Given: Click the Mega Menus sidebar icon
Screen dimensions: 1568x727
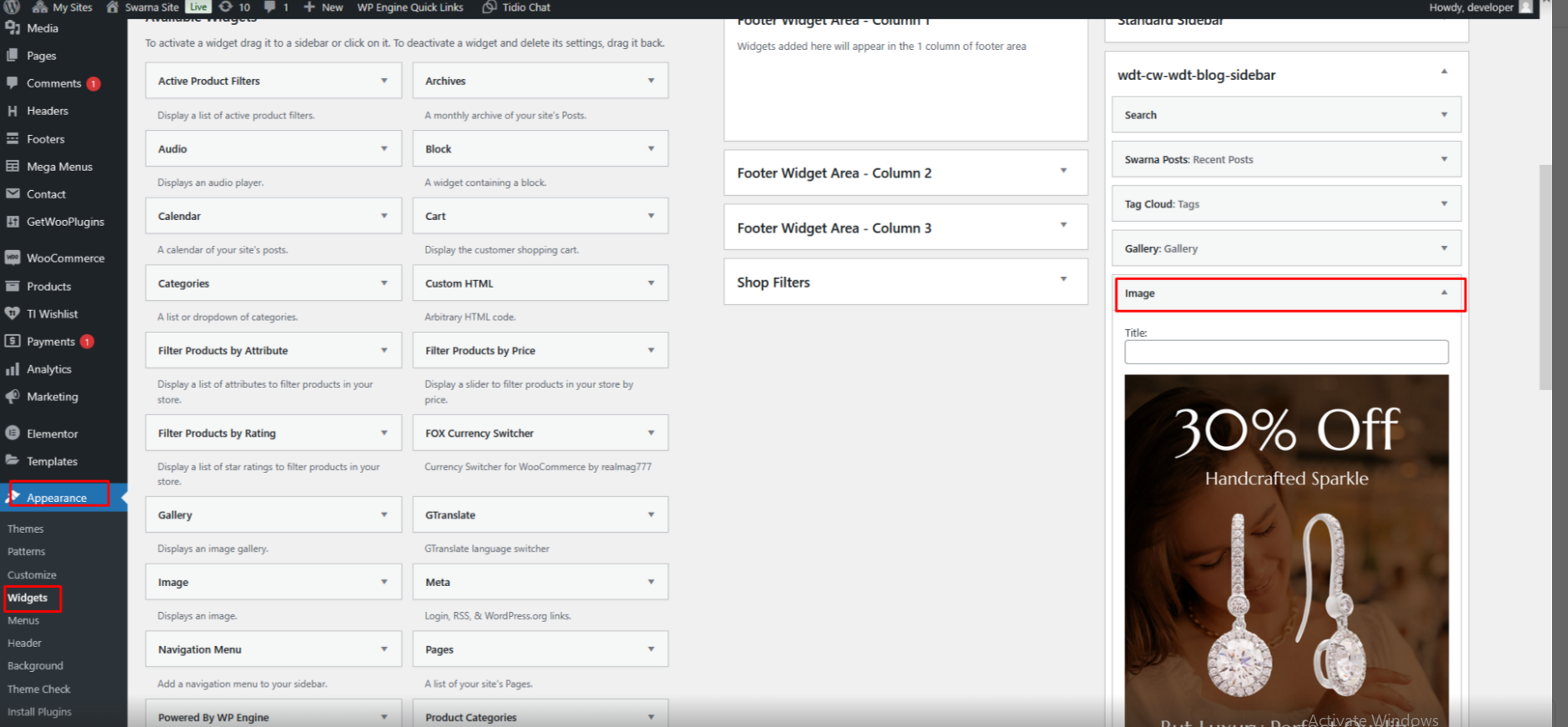Looking at the screenshot, I should point(13,166).
